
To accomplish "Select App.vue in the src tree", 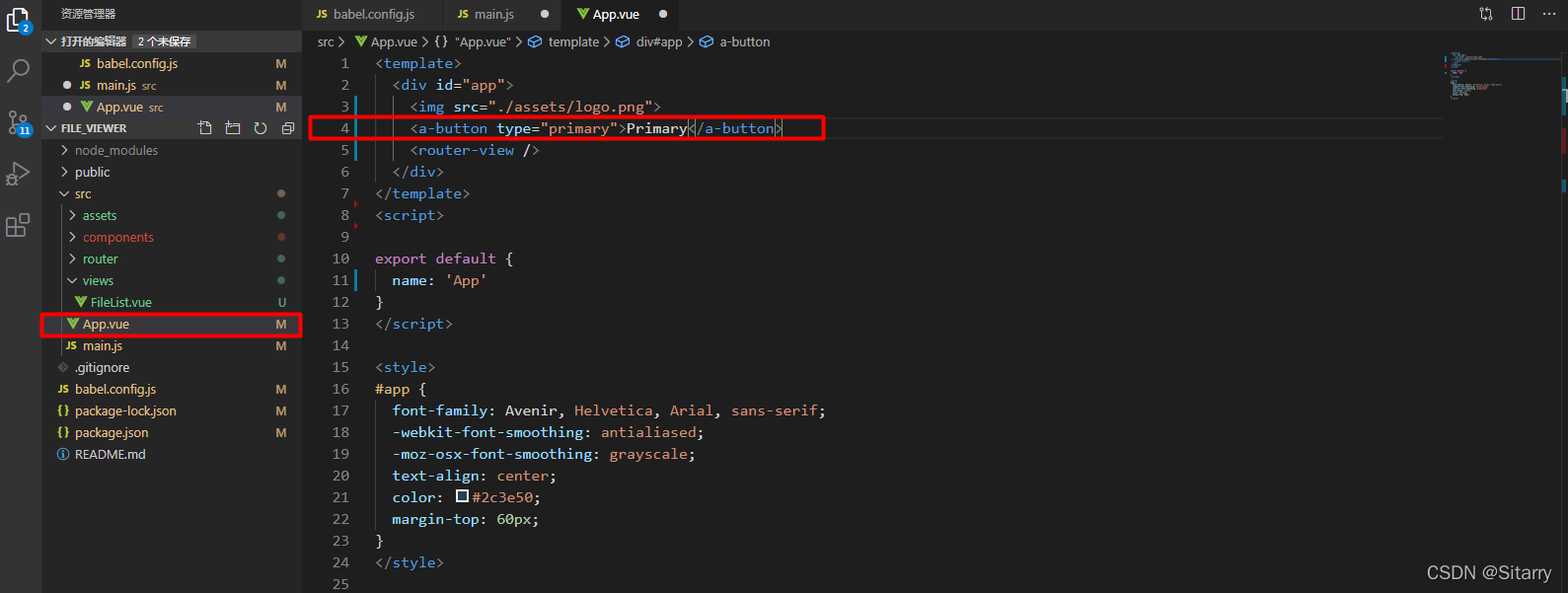I will [x=171, y=324].
